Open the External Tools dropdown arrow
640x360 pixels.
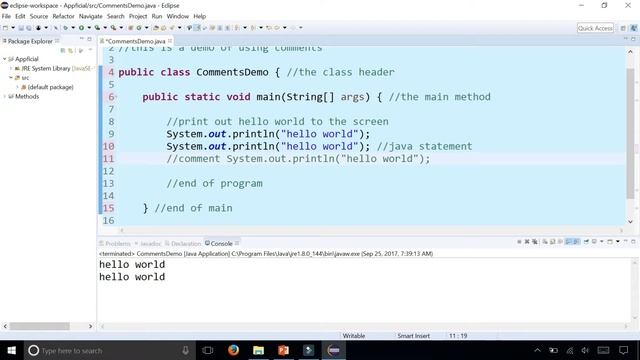coord(121,28)
